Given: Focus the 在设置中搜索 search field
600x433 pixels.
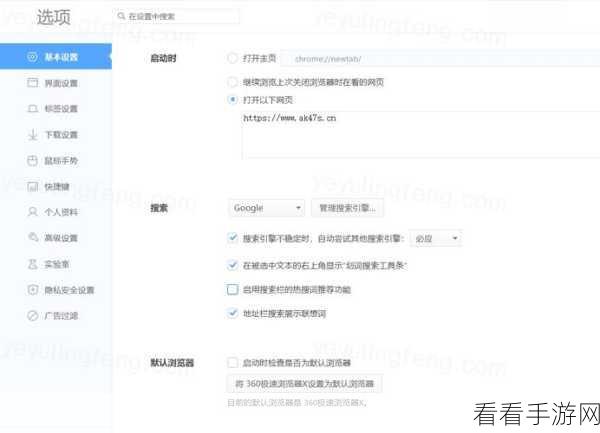Looking at the screenshot, I should [177, 16].
